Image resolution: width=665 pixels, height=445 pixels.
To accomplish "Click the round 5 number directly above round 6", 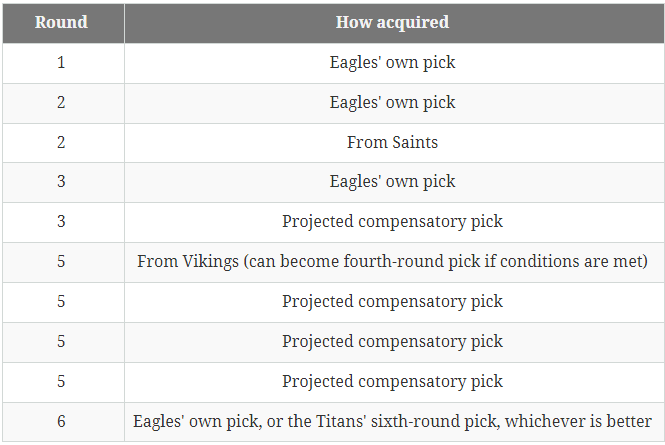I will [x=61, y=382].
